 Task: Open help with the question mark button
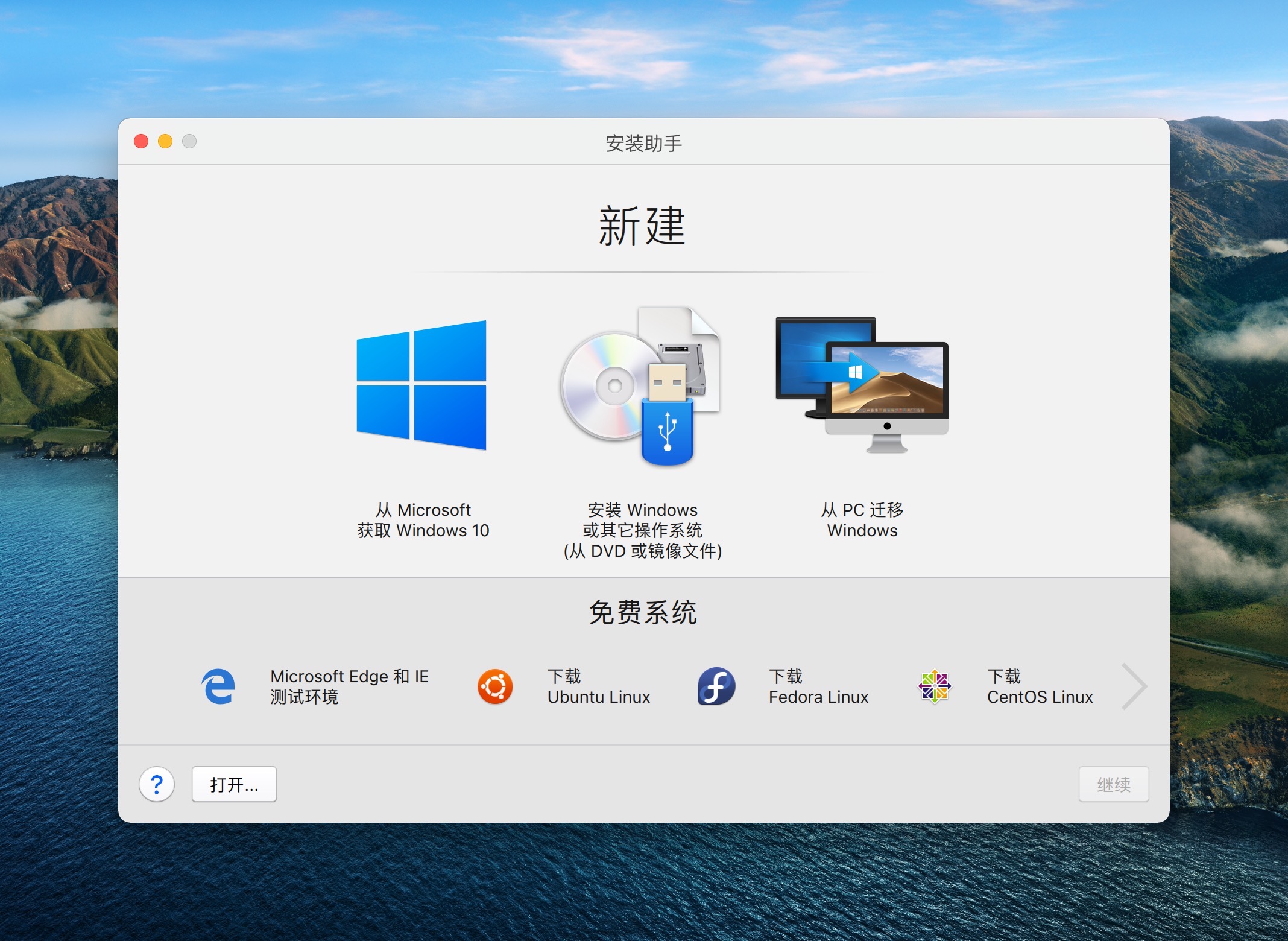pos(157,784)
